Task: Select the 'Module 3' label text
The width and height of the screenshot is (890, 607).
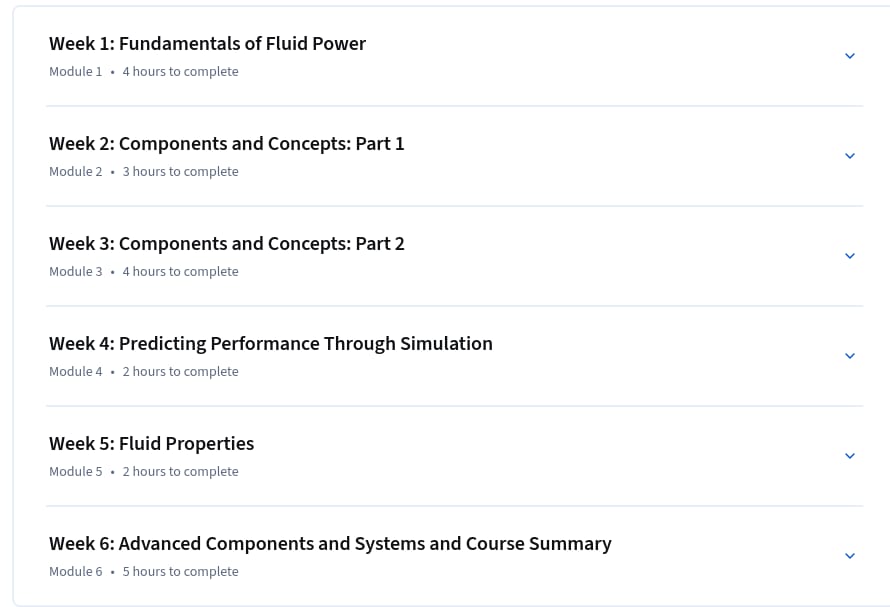Action: pyautogui.click(x=75, y=271)
